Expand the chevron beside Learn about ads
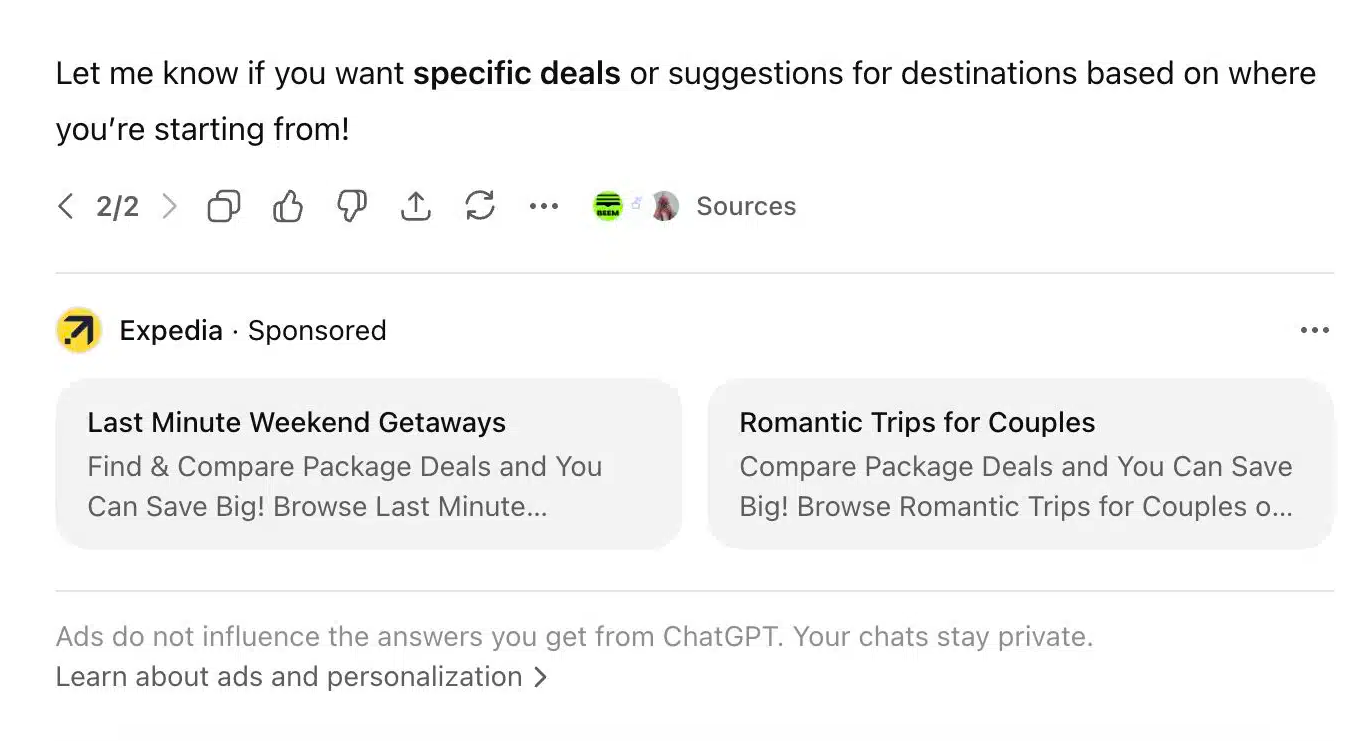The height and width of the screenshot is (741, 1366). coord(541,677)
